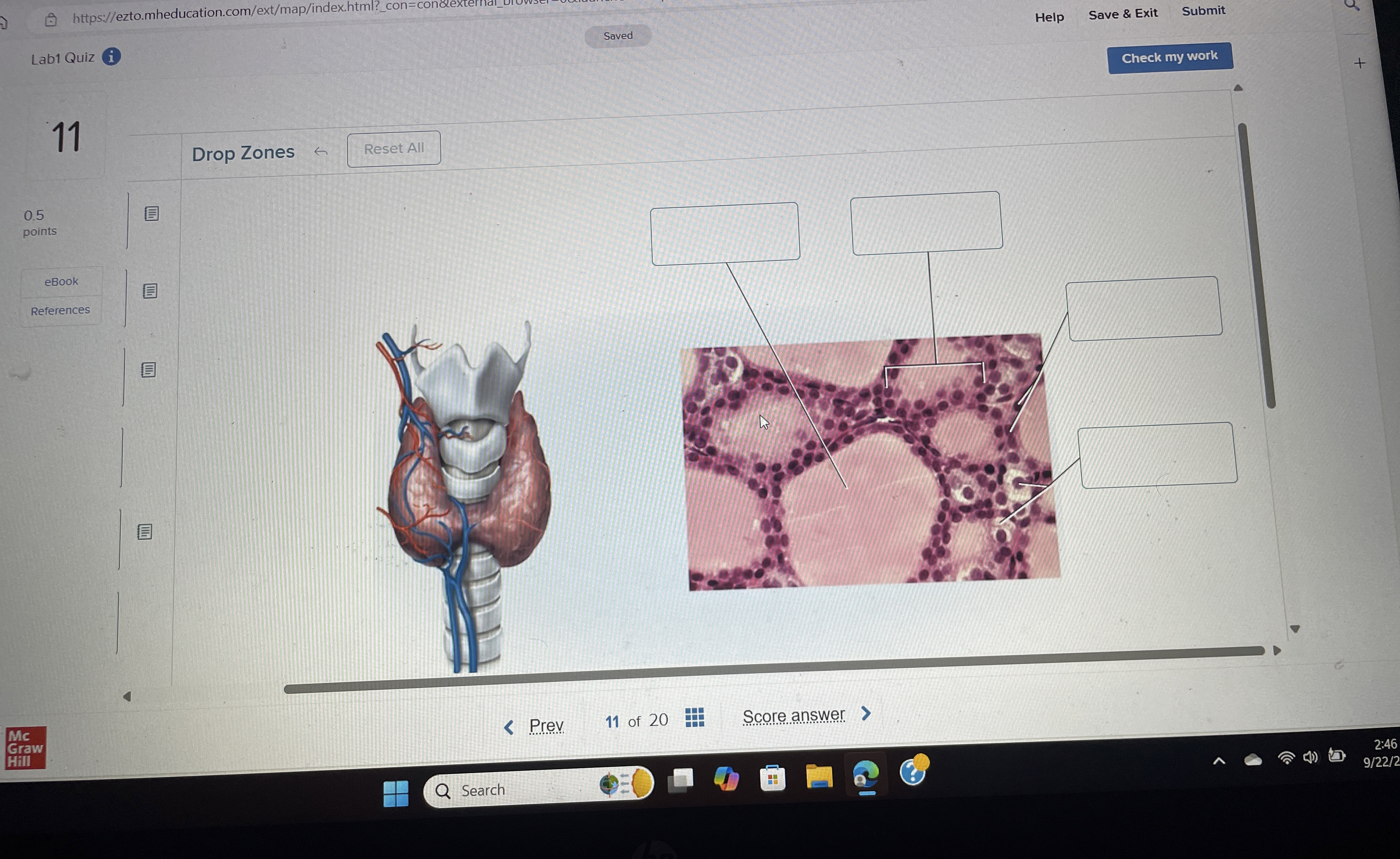Click the drop zone above the bracket line

pos(926,223)
